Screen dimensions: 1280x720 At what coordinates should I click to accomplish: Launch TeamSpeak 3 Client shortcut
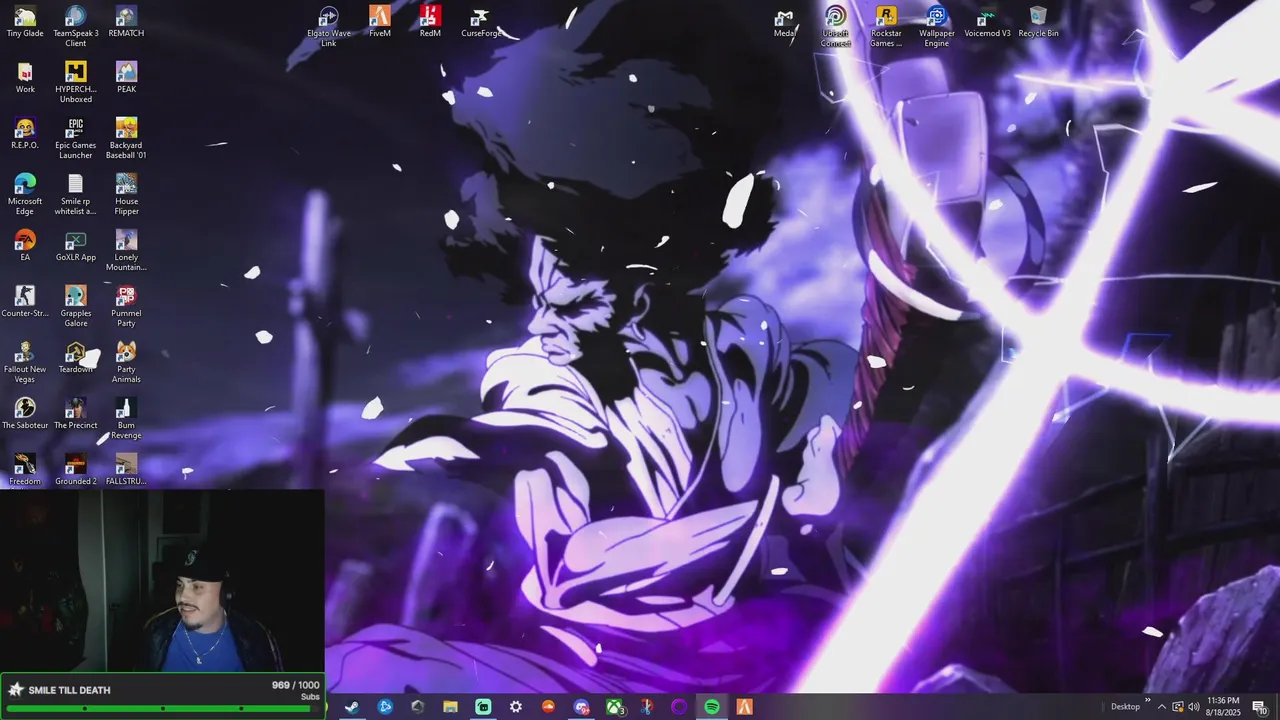coord(76,27)
